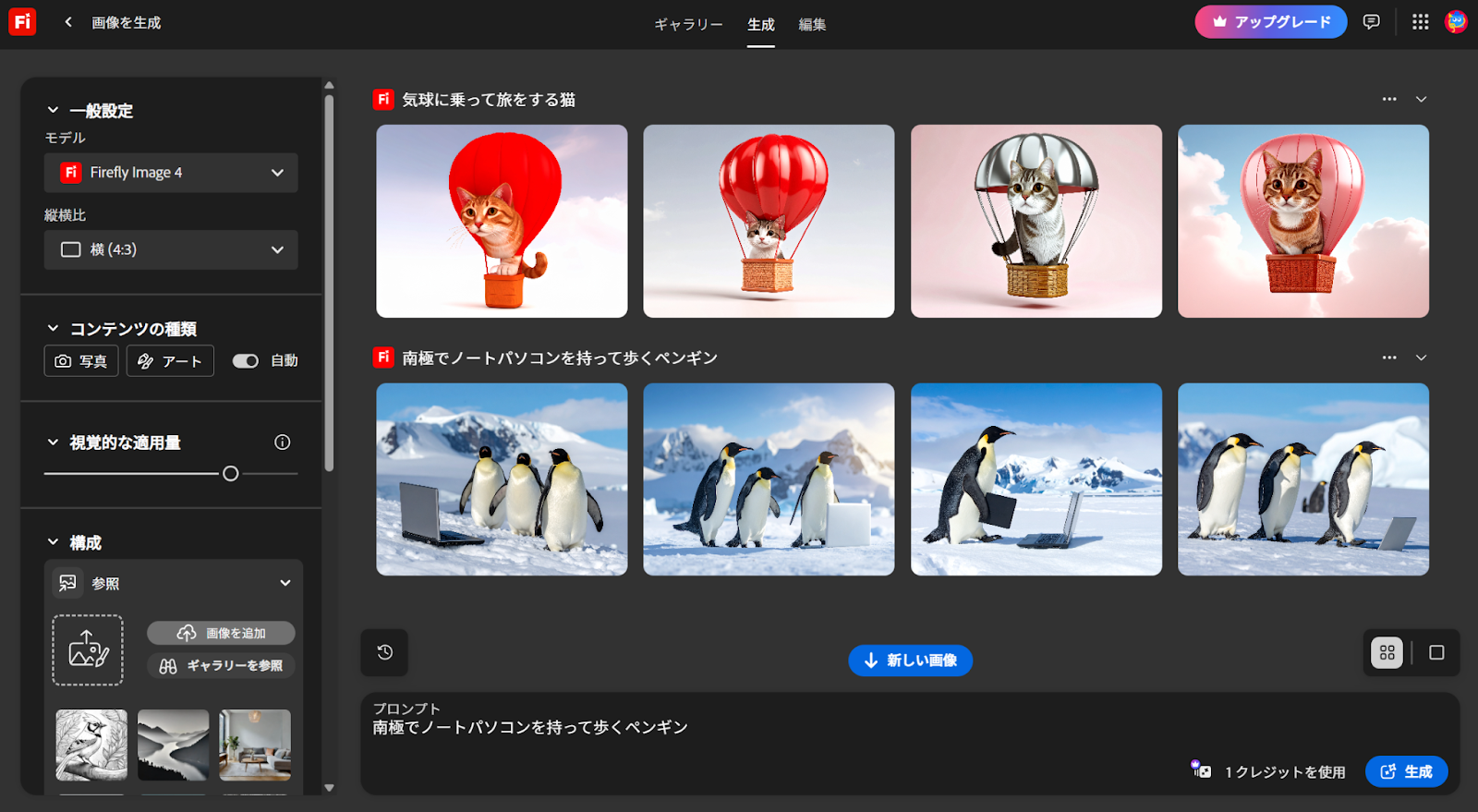
Task: Adjust the 視覚的な適用量 slider handle
Action: 231,474
